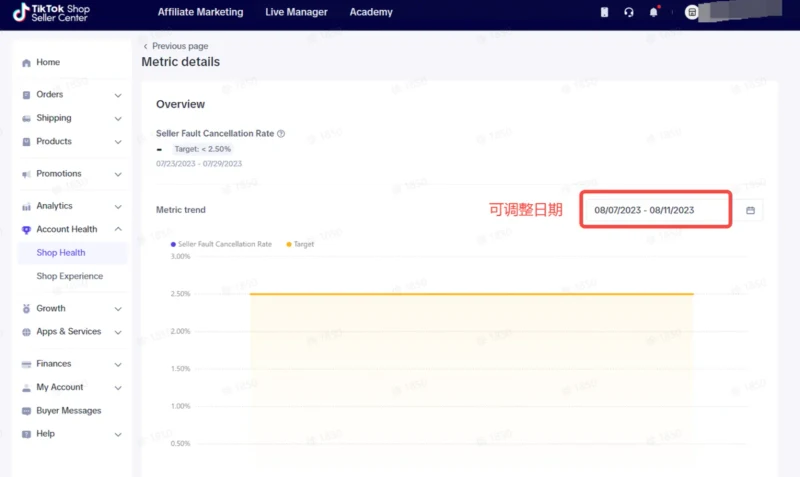Open the Orders section label
800x477 pixels.
coord(49,94)
